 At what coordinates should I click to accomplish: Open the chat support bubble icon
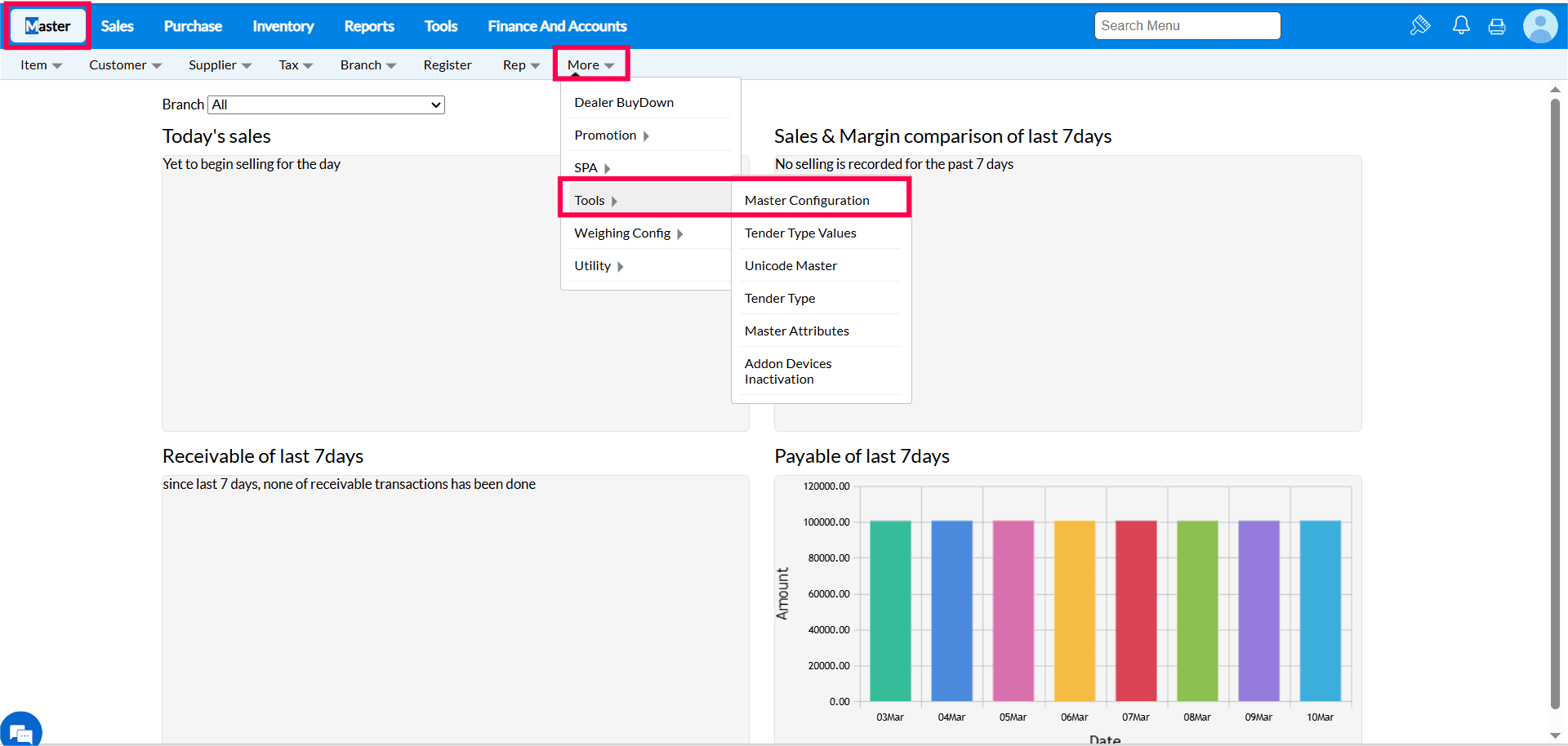(x=20, y=730)
